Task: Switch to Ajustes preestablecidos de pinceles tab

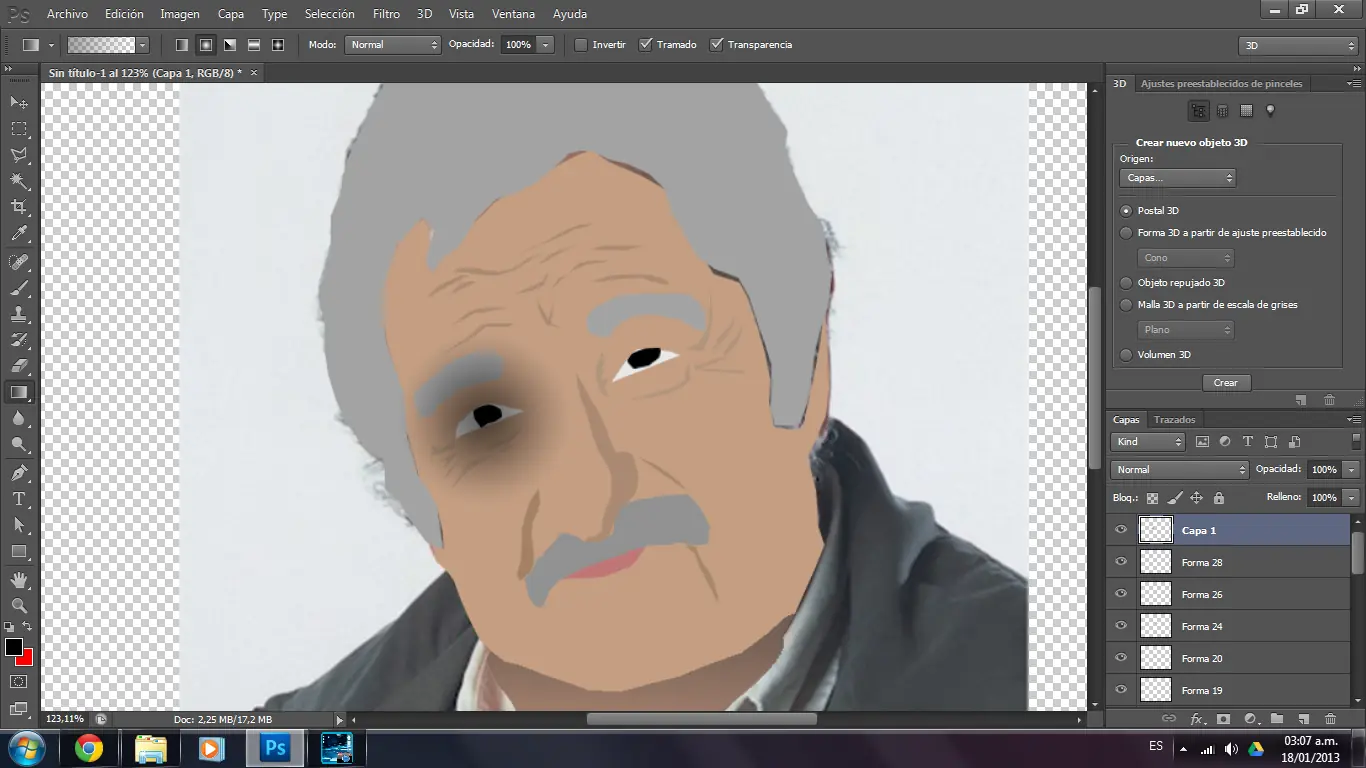Action: click(x=1222, y=84)
